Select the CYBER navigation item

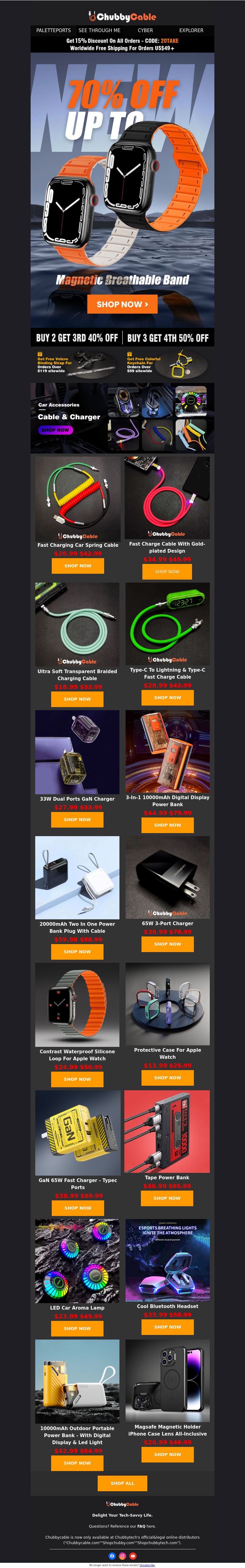click(x=145, y=30)
